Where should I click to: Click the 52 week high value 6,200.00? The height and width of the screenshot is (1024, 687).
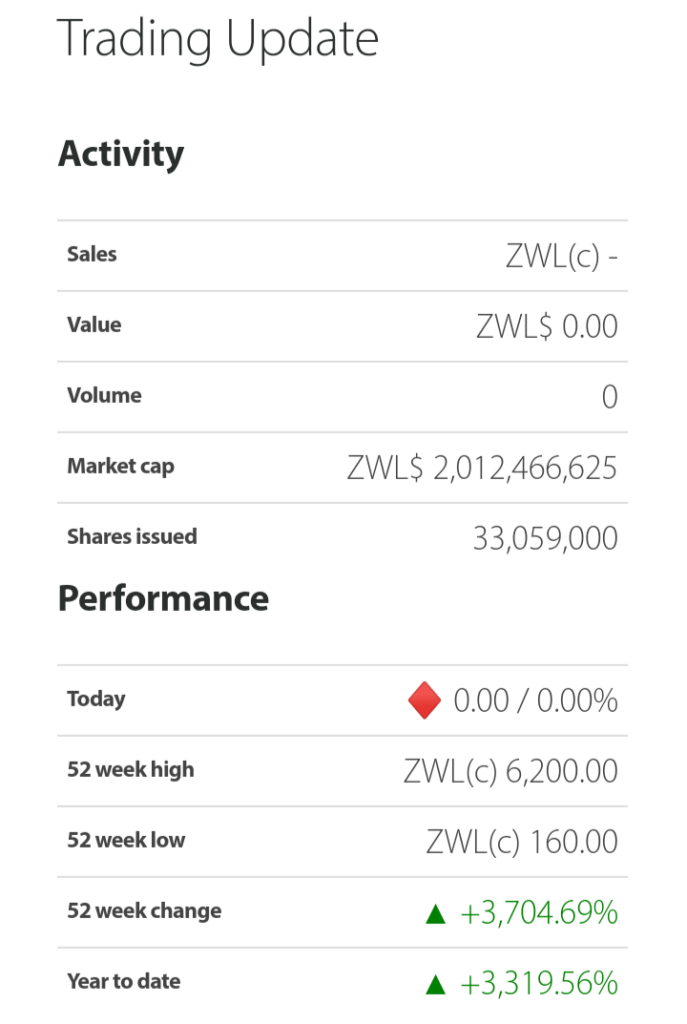[x=511, y=771]
